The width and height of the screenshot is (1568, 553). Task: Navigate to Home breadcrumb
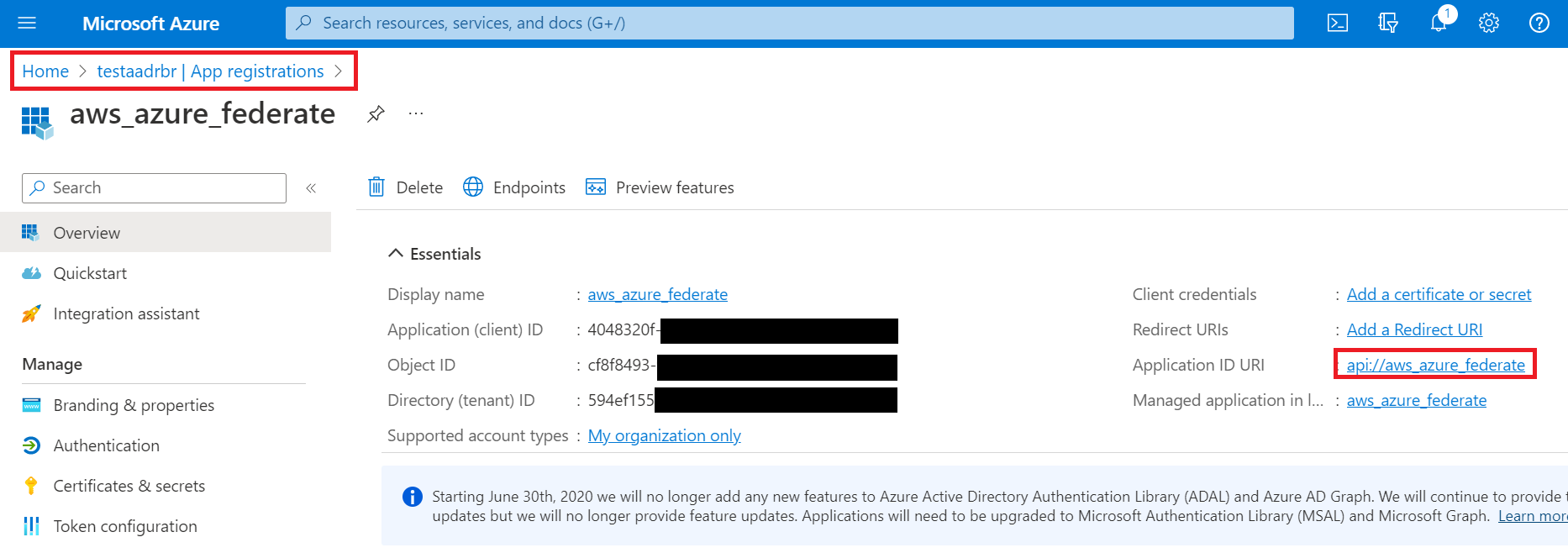[45, 71]
